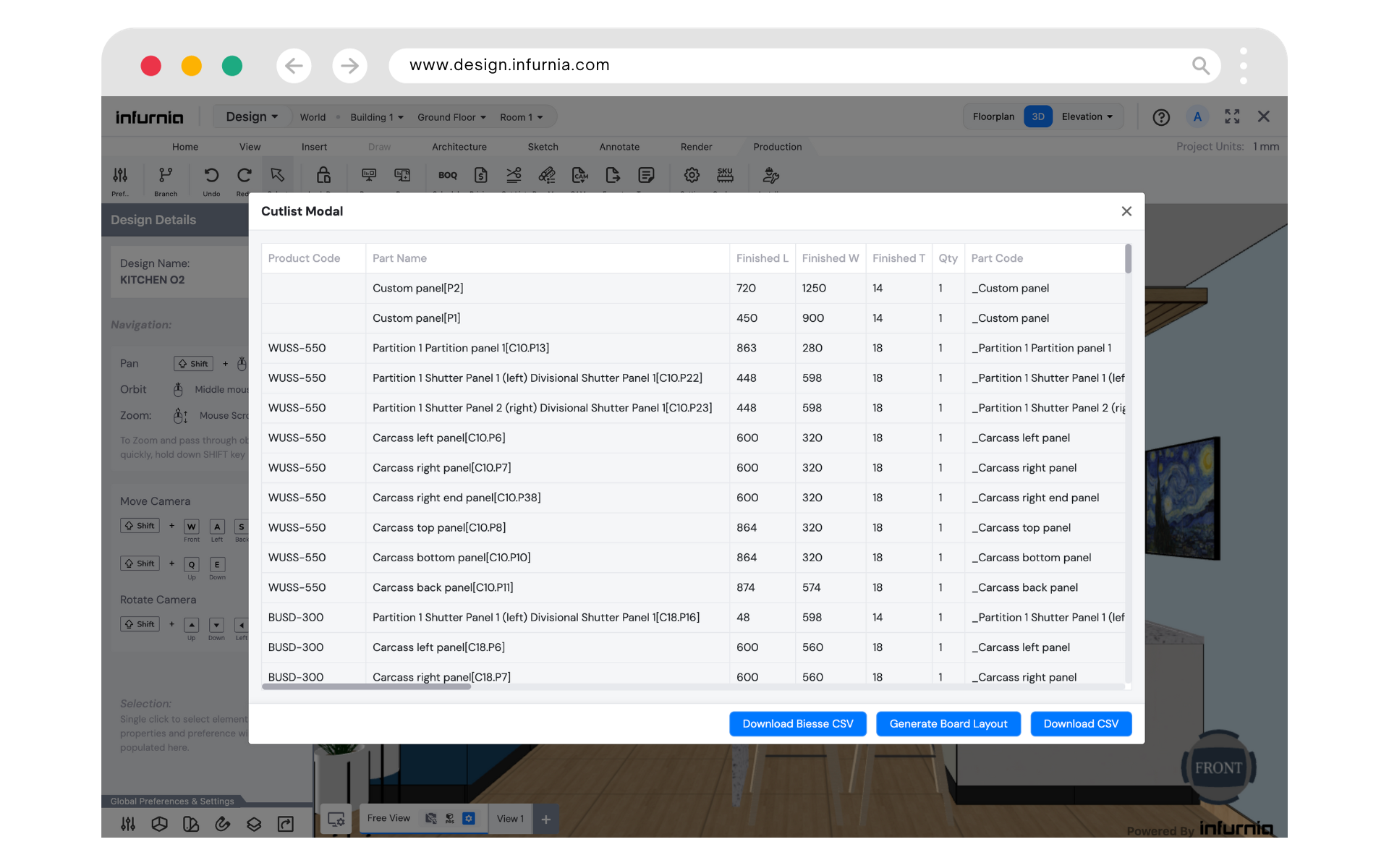Click the pricing dollar document icon
This screenshot has height=868, width=1389.
coord(480,175)
